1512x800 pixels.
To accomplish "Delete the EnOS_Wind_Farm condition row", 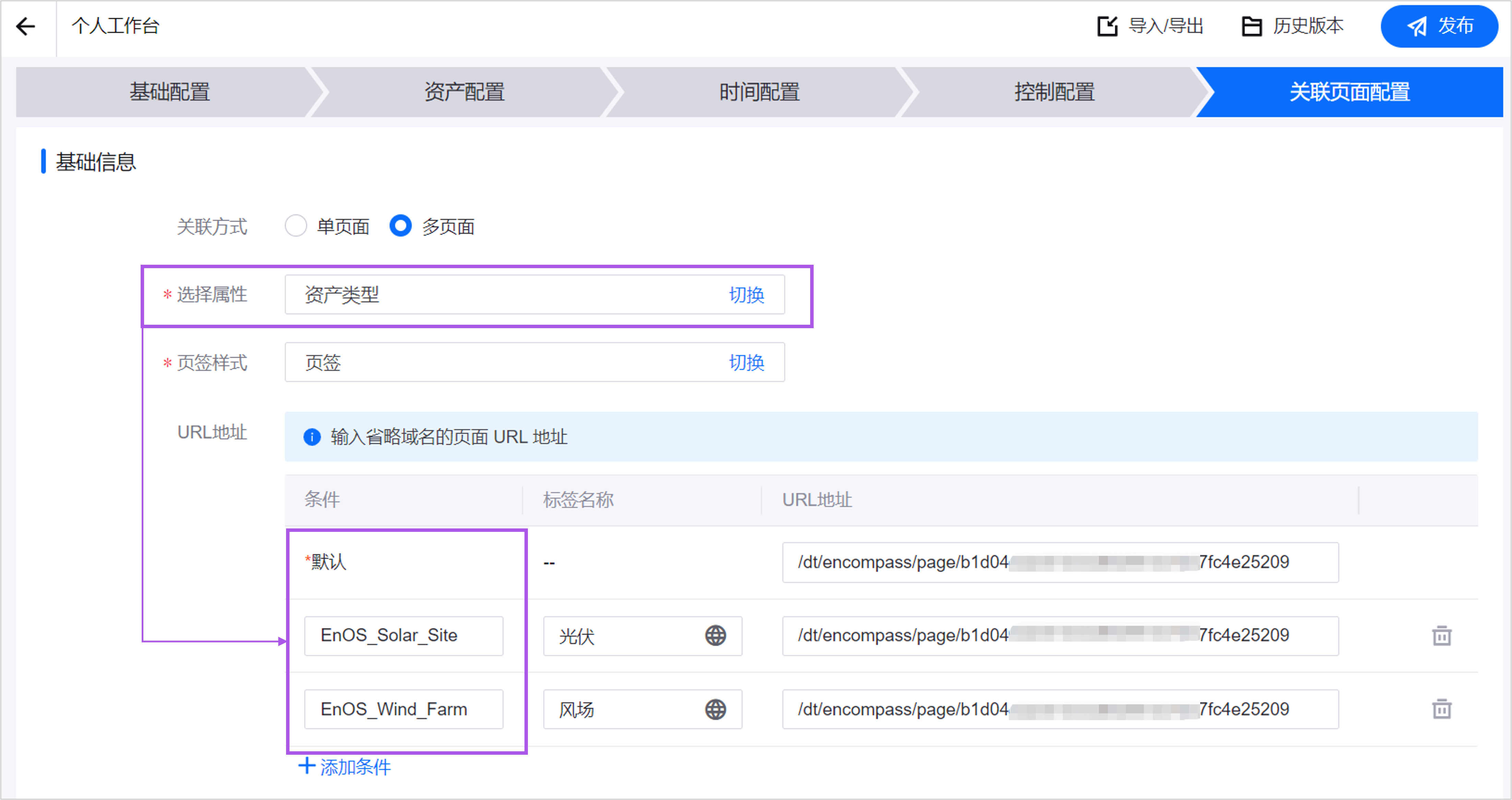I will click(1441, 709).
